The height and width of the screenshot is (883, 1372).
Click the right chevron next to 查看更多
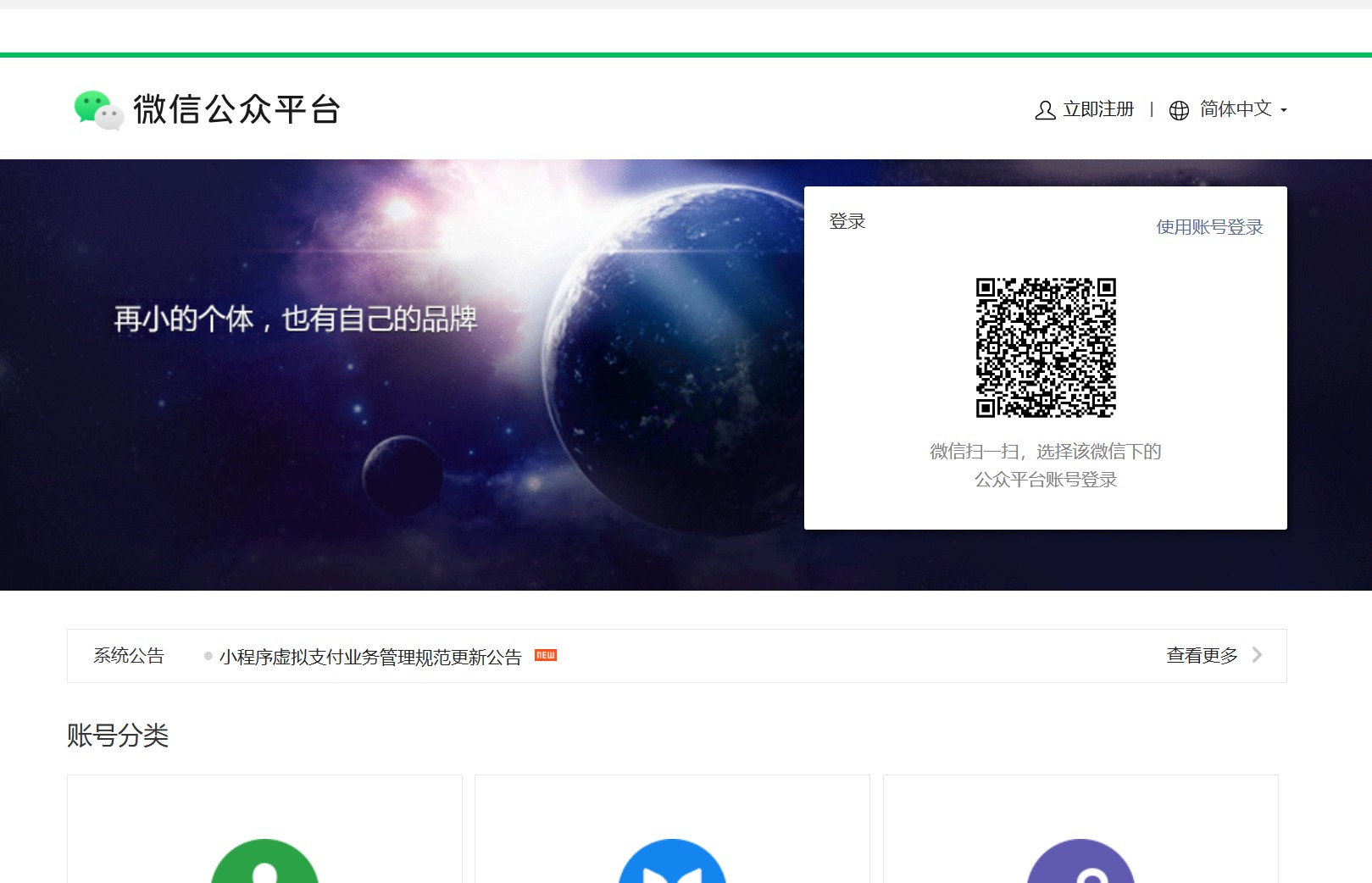[1257, 655]
